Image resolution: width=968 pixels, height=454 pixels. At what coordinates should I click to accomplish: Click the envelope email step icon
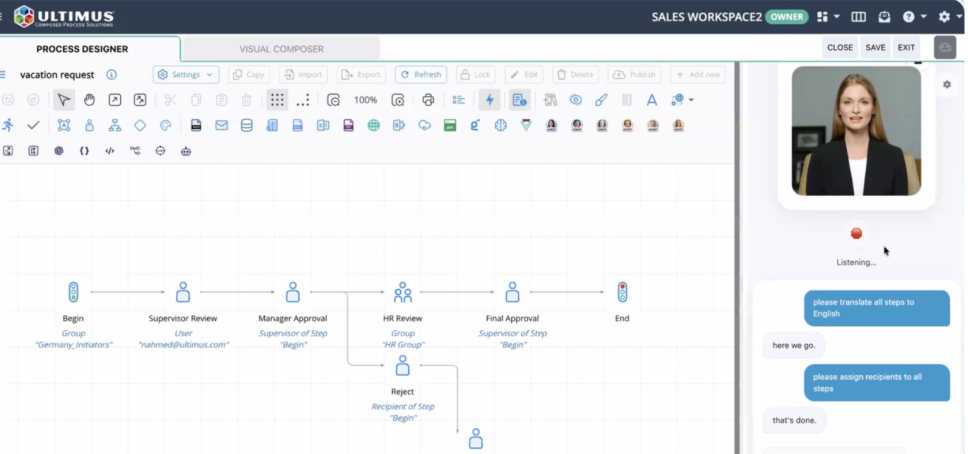[222, 125]
